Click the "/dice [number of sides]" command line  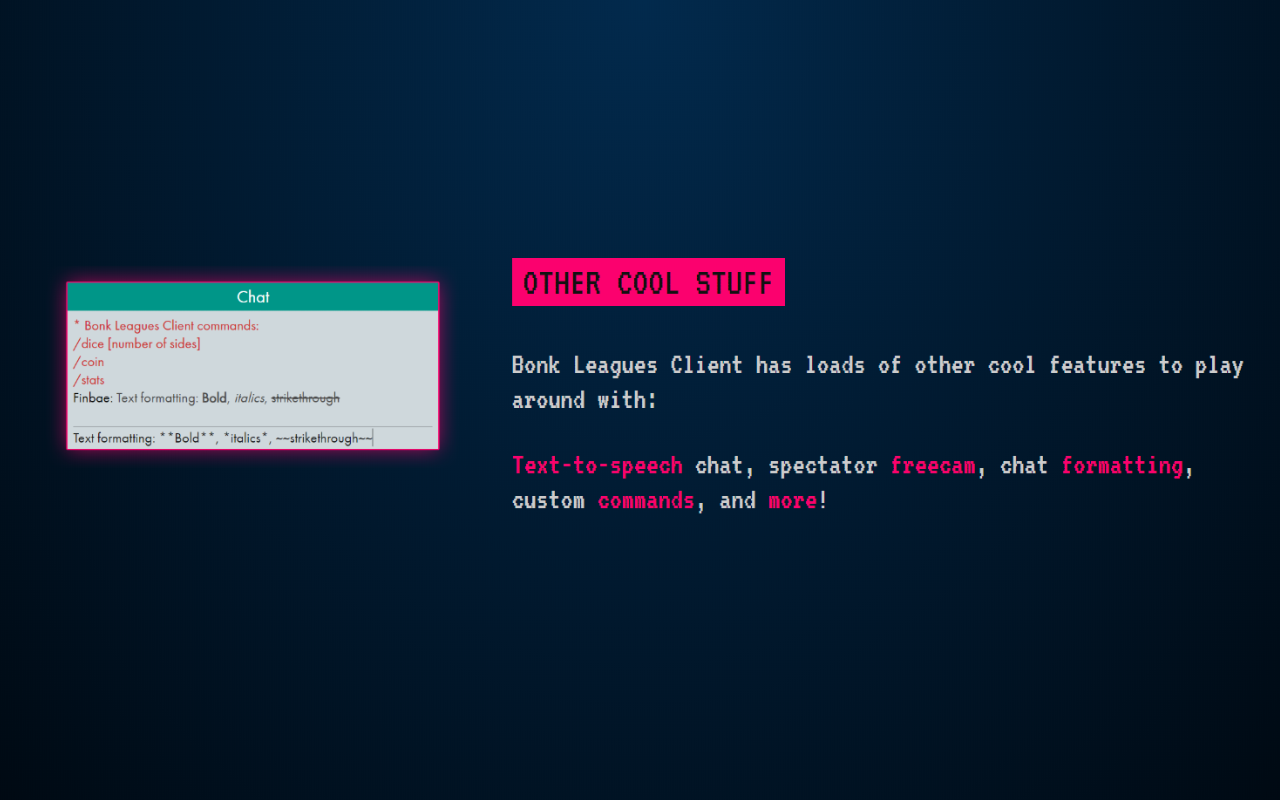tap(137, 344)
